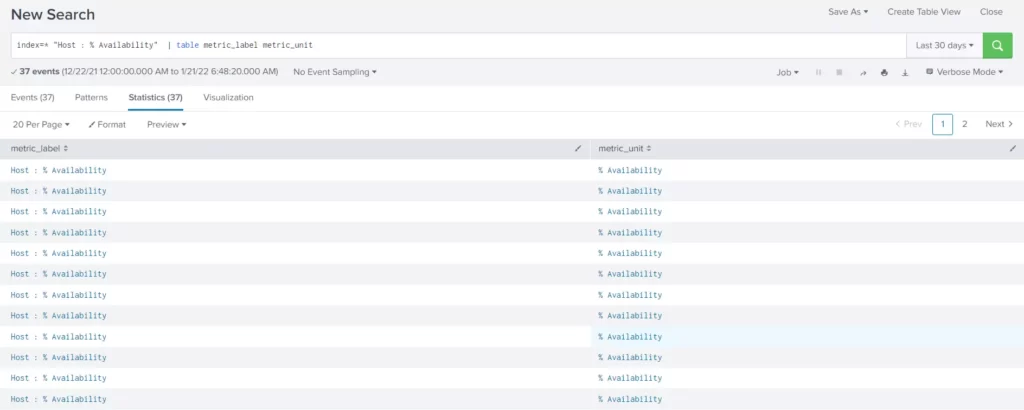Click the 37 events summary text
This screenshot has height=410, width=1024.
[39, 72]
